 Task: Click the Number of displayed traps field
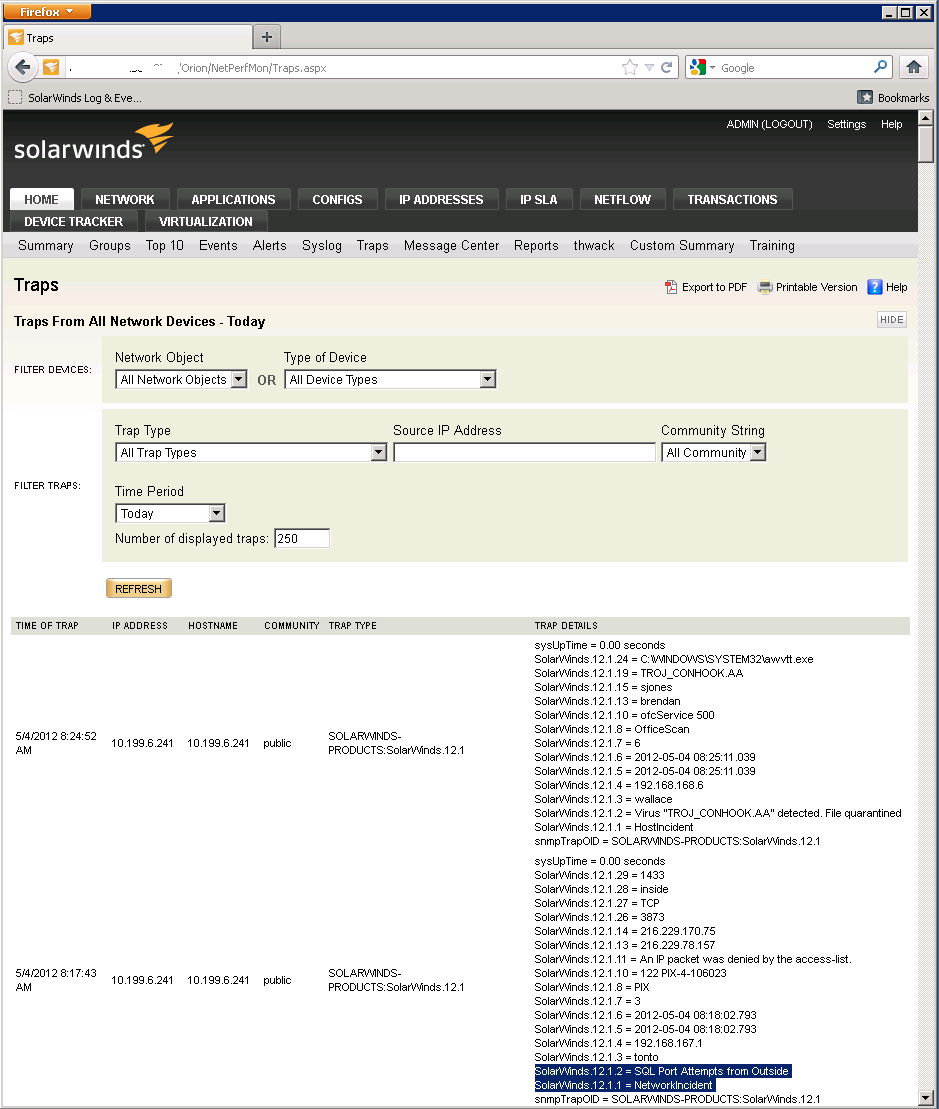[302, 538]
